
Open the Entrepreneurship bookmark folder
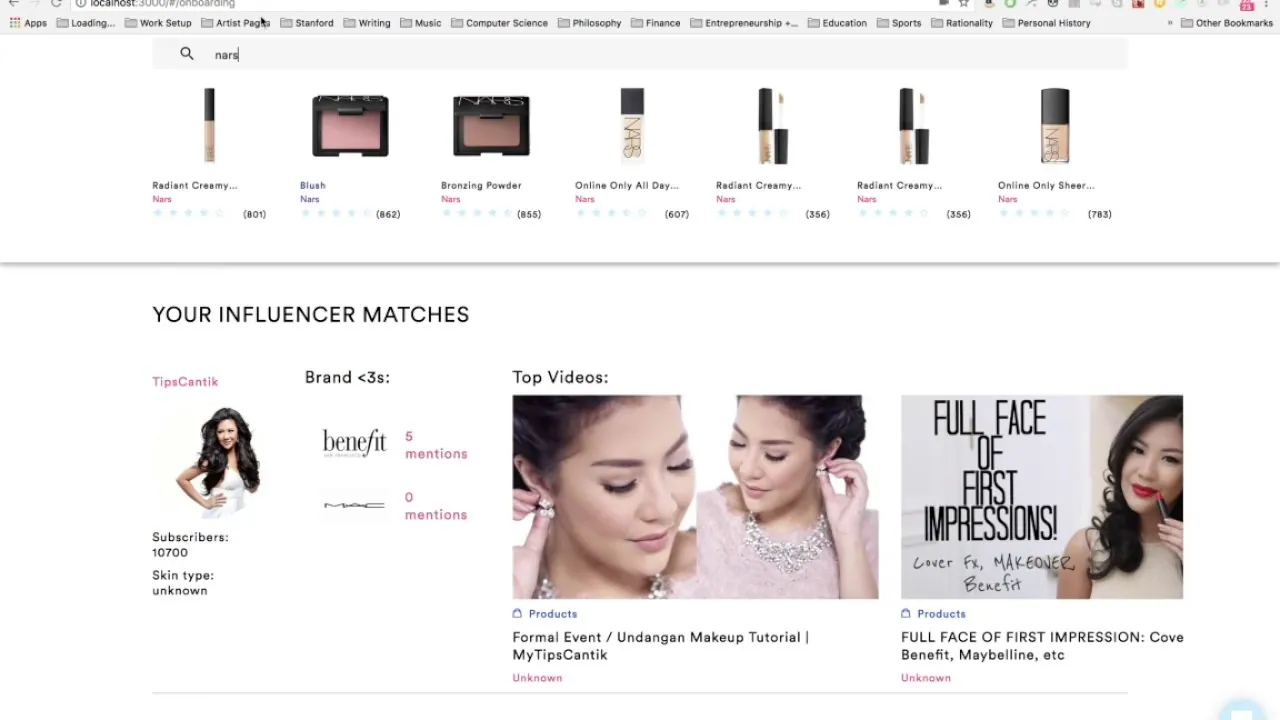[744, 23]
